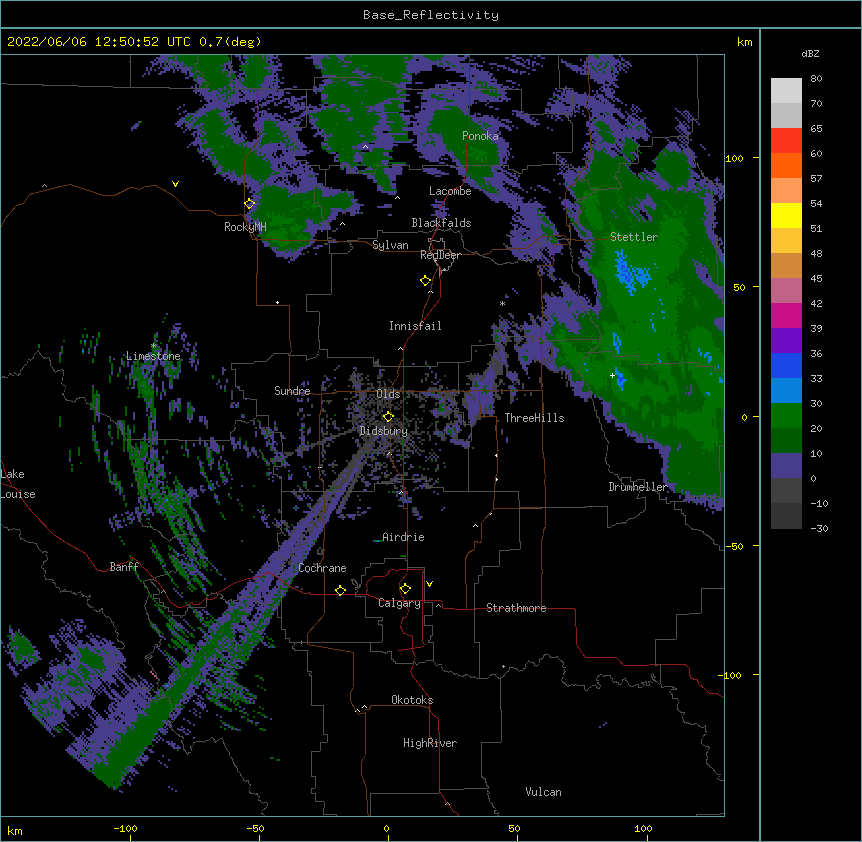
Task: Click the Innisfail label
Action: coord(415,326)
